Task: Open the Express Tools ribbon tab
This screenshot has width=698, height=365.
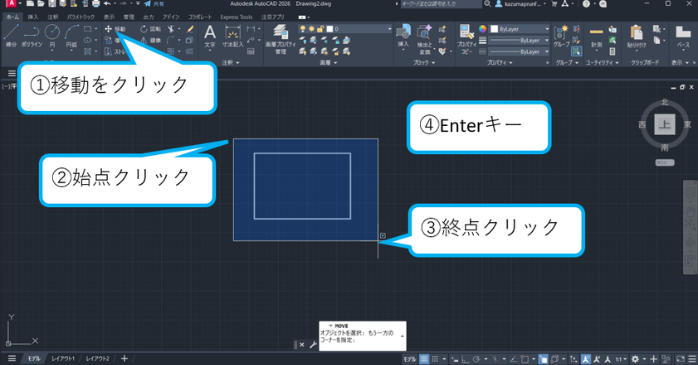Action: click(236, 17)
